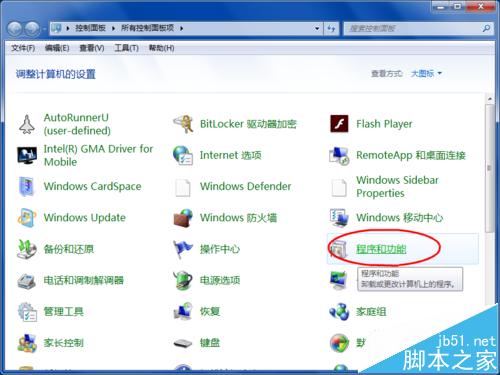The height and width of the screenshot is (375, 500).
Task: Open the 电话和调制解调器 link text
Action: (x=84, y=280)
